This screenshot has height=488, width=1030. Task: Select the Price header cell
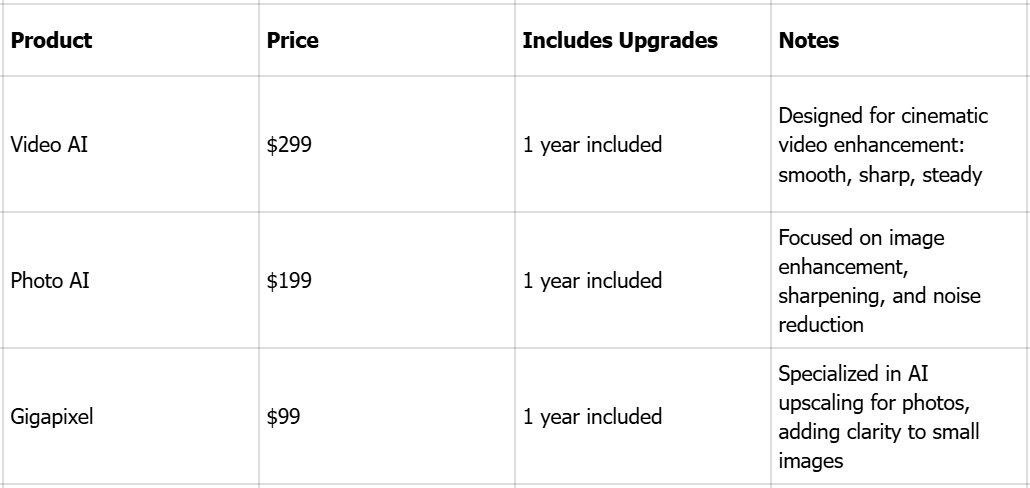pos(386,40)
